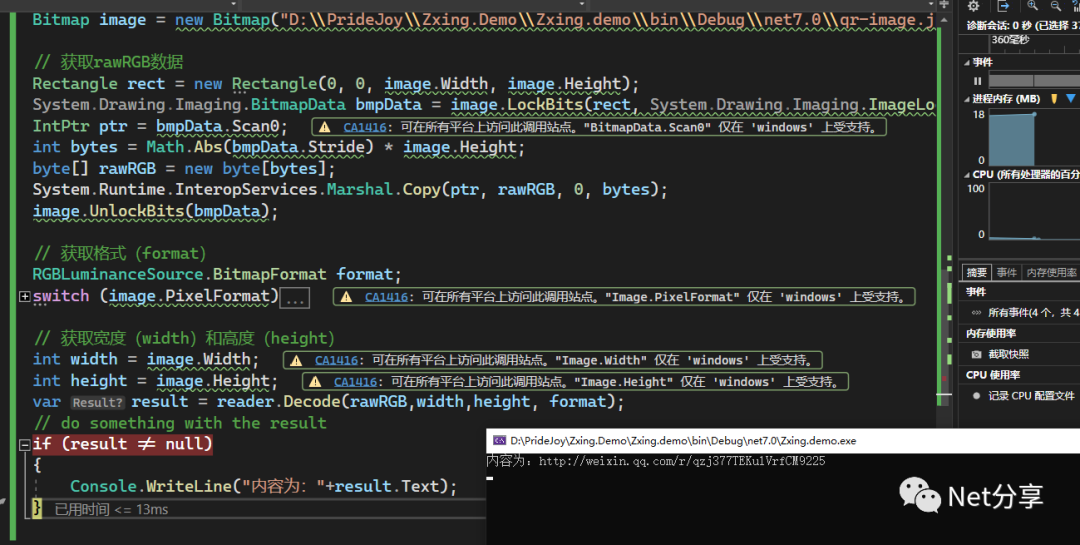Click the 诊断会话 session duration text
1080x545 pixels.
(x=1023, y=25)
